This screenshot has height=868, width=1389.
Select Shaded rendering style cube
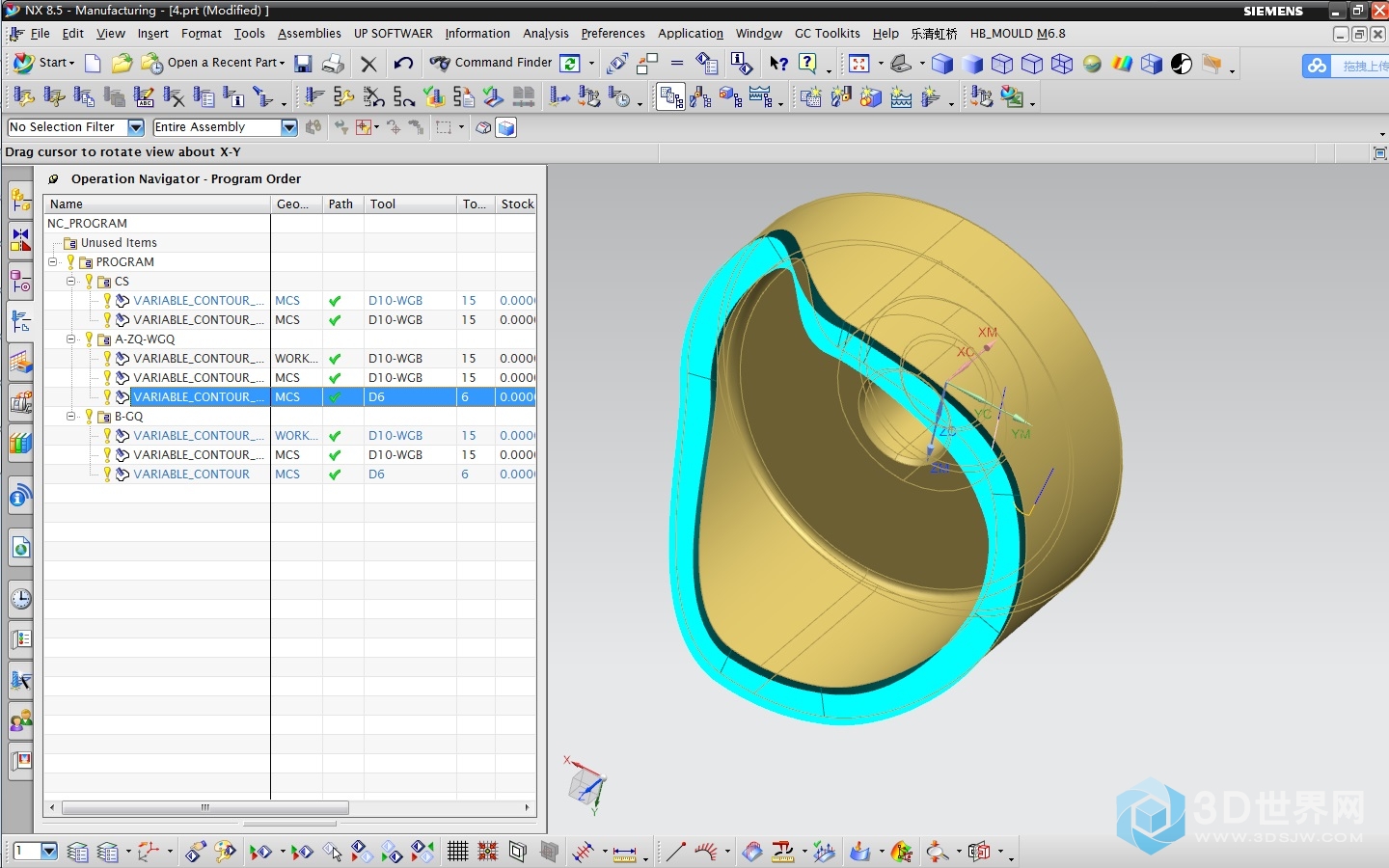click(x=973, y=64)
